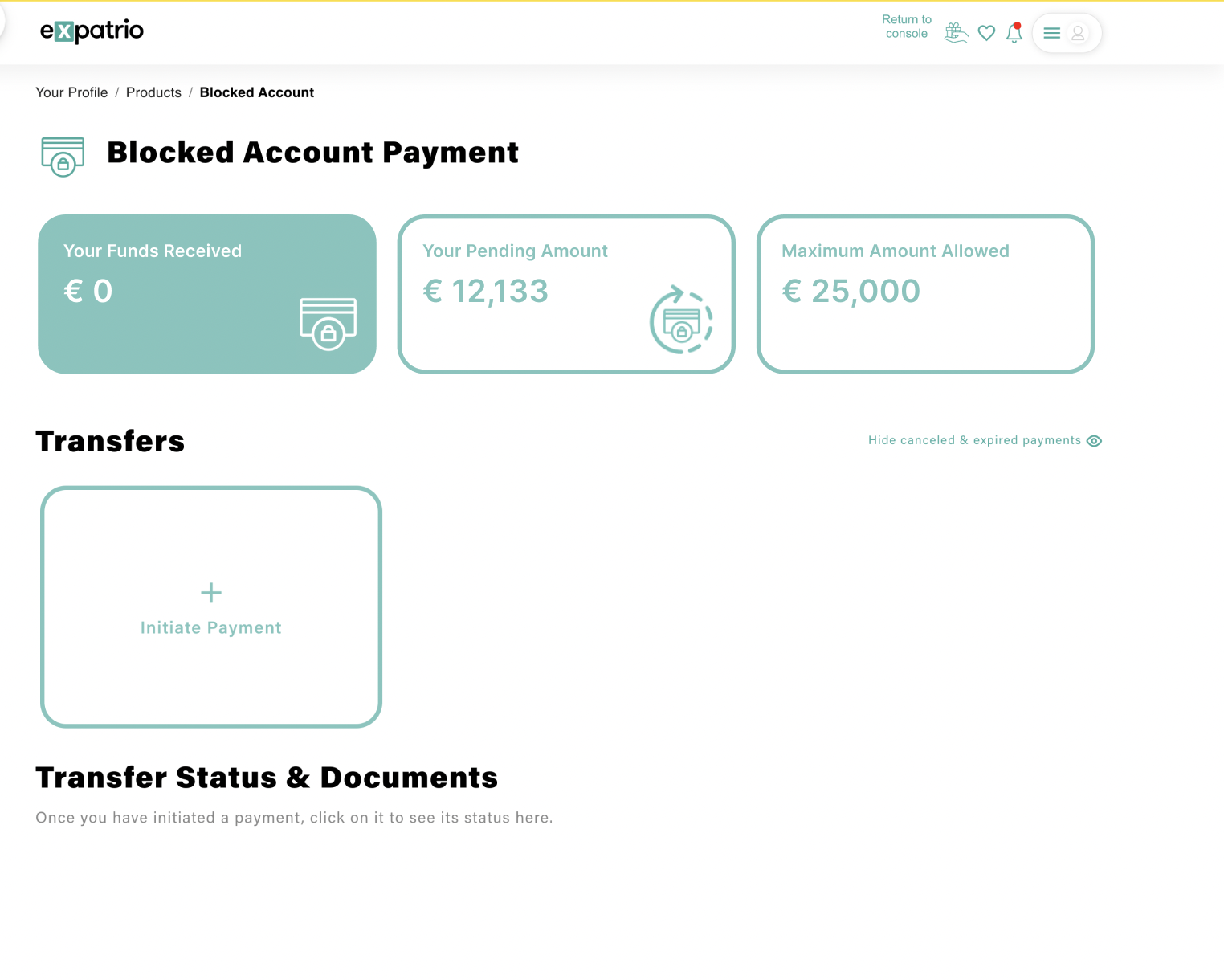This screenshot has width=1224, height=980.
Task: Click the Initiate Payment label
Action: click(x=210, y=628)
